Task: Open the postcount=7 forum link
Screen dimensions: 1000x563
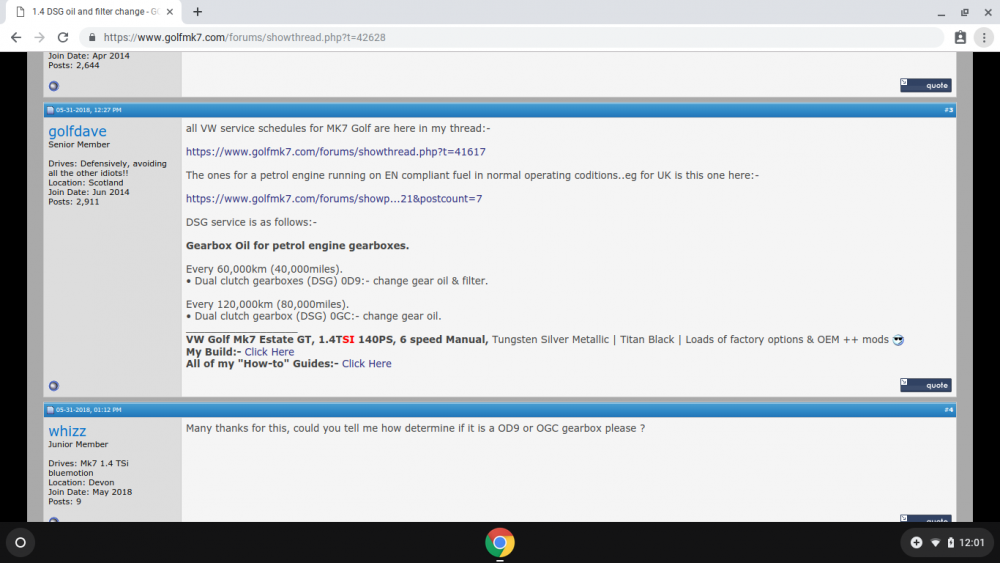Action: [x=334, y=198]
